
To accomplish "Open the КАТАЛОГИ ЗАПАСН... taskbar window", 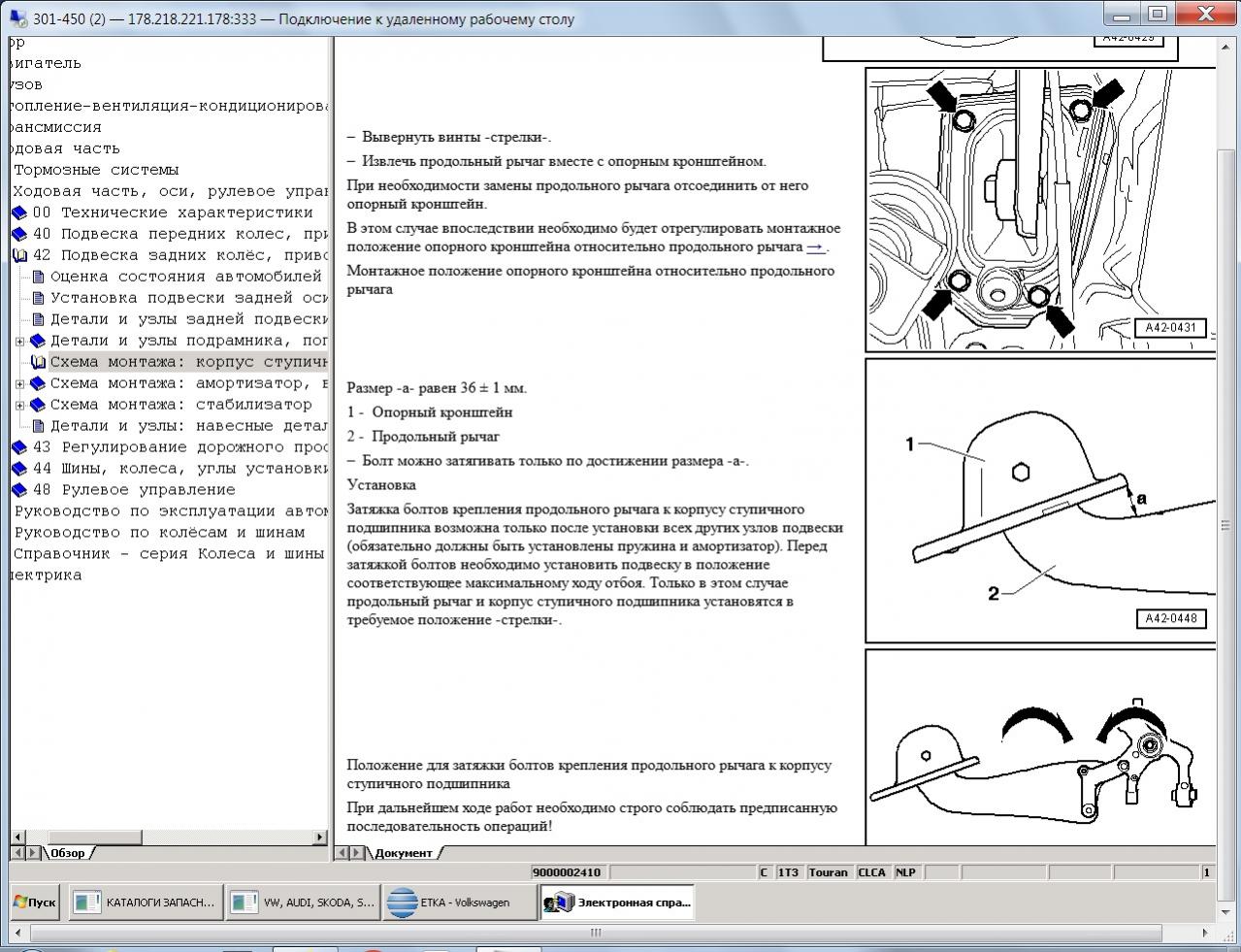I will point(146,903).
